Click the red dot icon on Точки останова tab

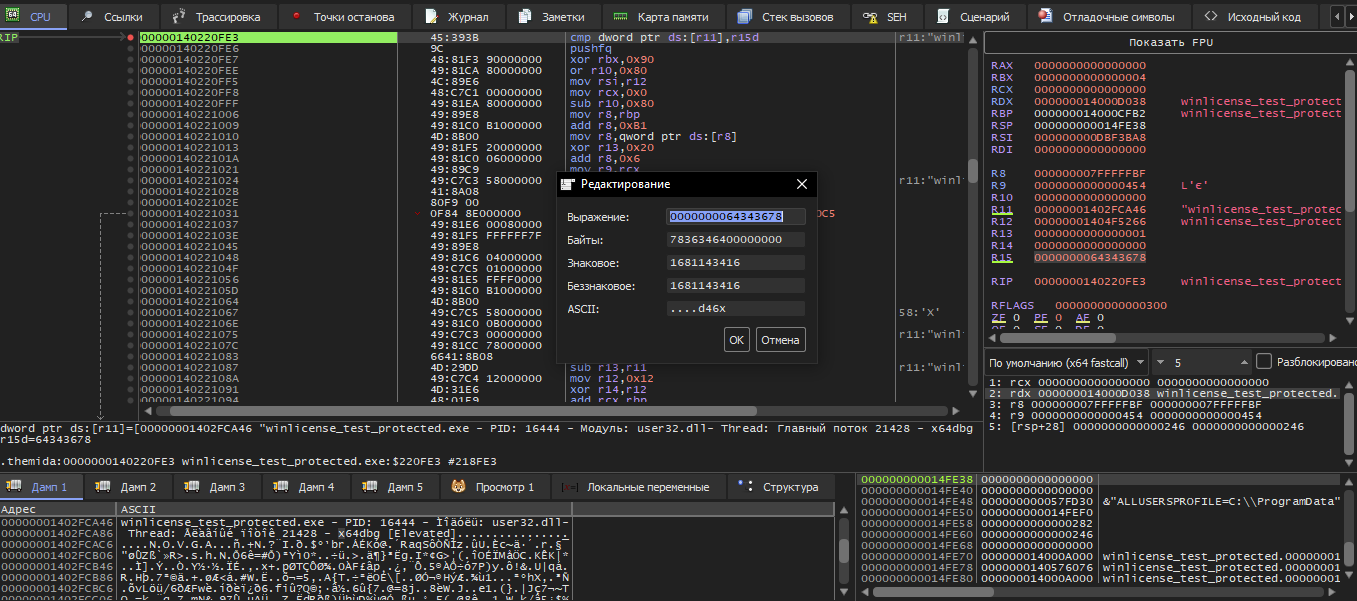[296, 17]
